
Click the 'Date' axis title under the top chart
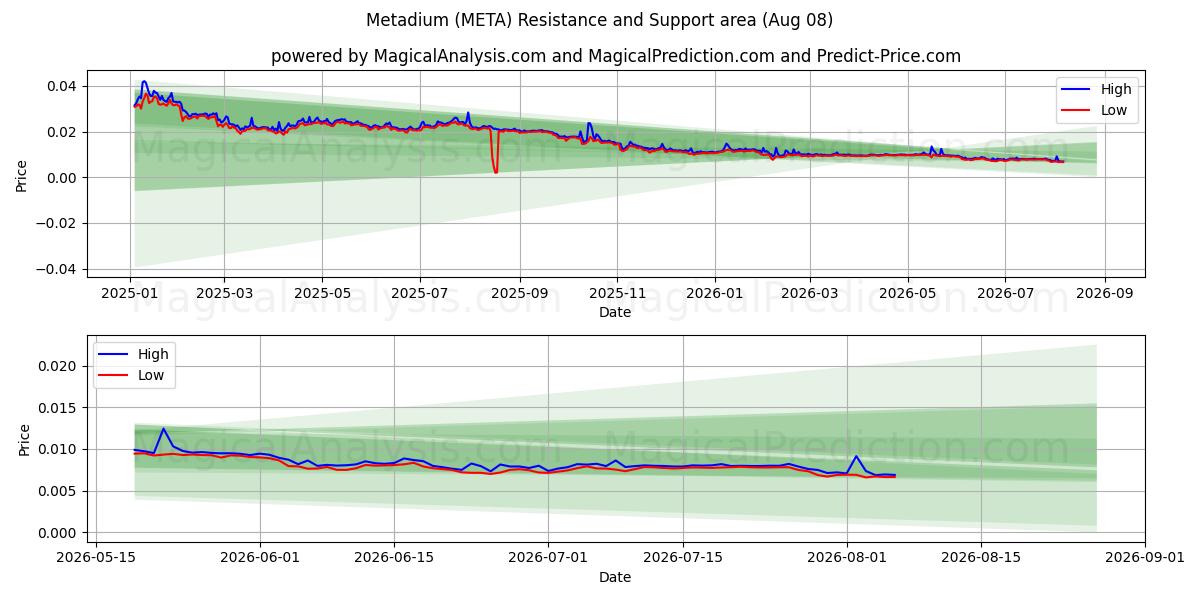click(615, 313)
